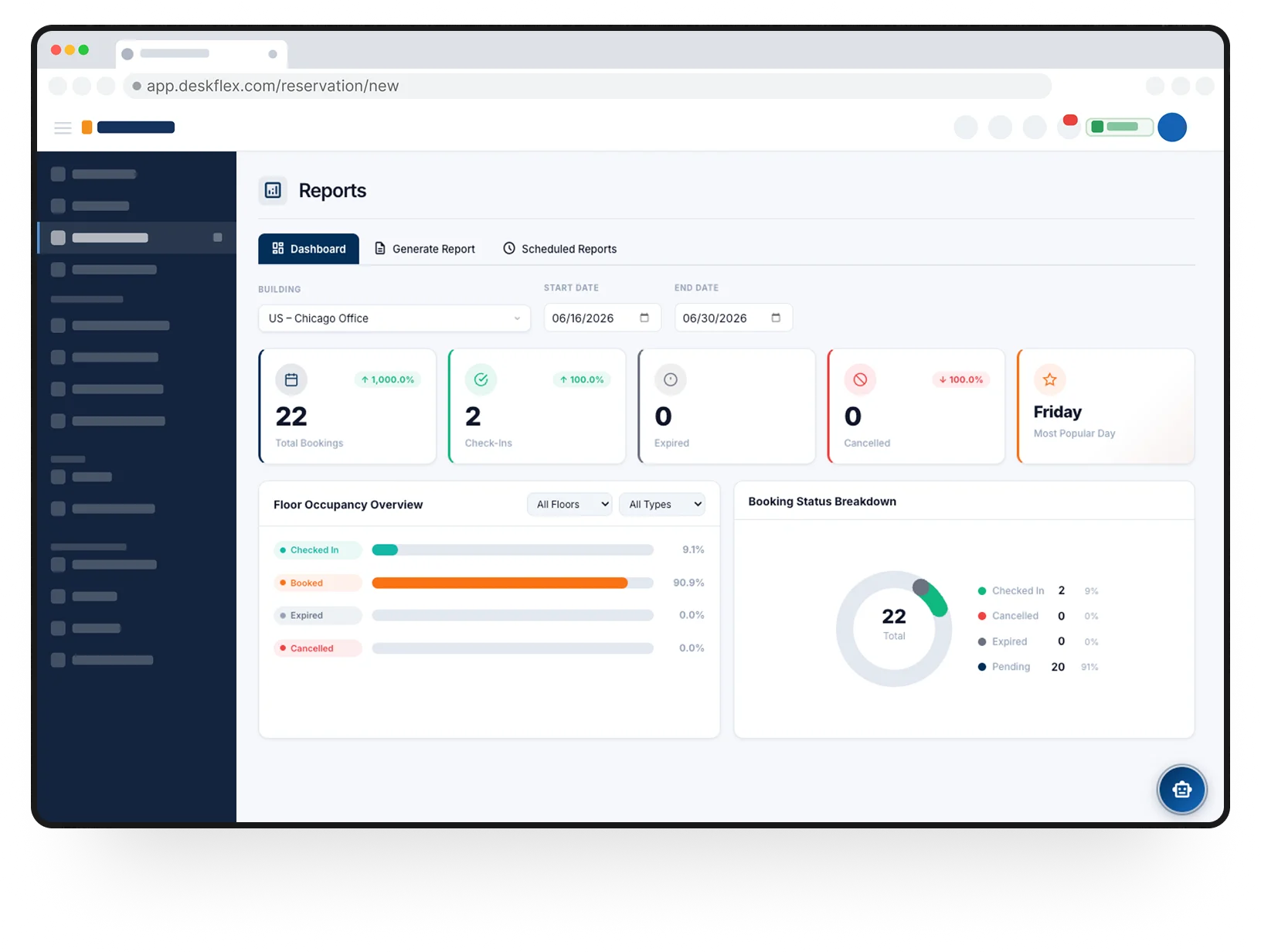Click the Expired status pill in occupancy
This screenshot has width=1261, height=952.
click(318, 615)
